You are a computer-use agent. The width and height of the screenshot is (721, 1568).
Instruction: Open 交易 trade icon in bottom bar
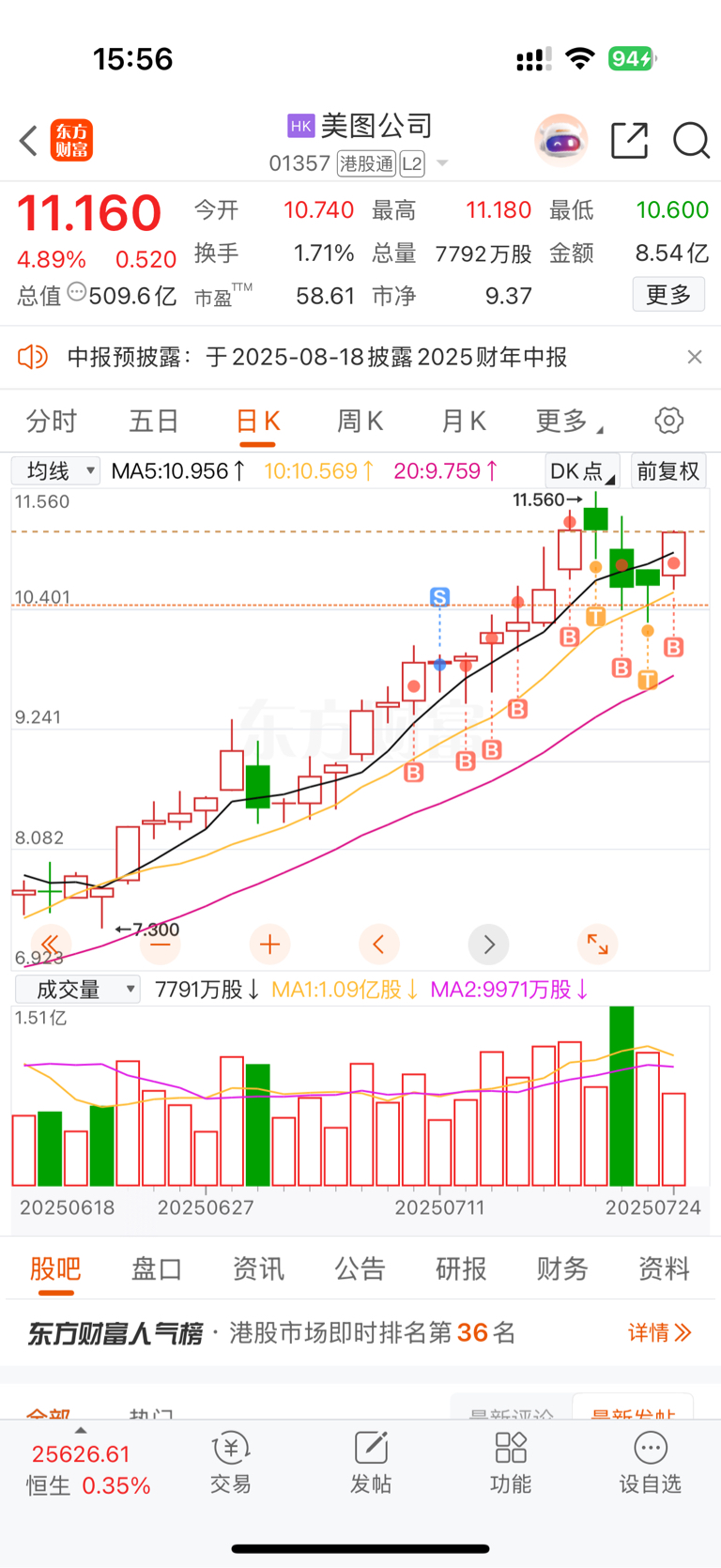point(231,1463)
